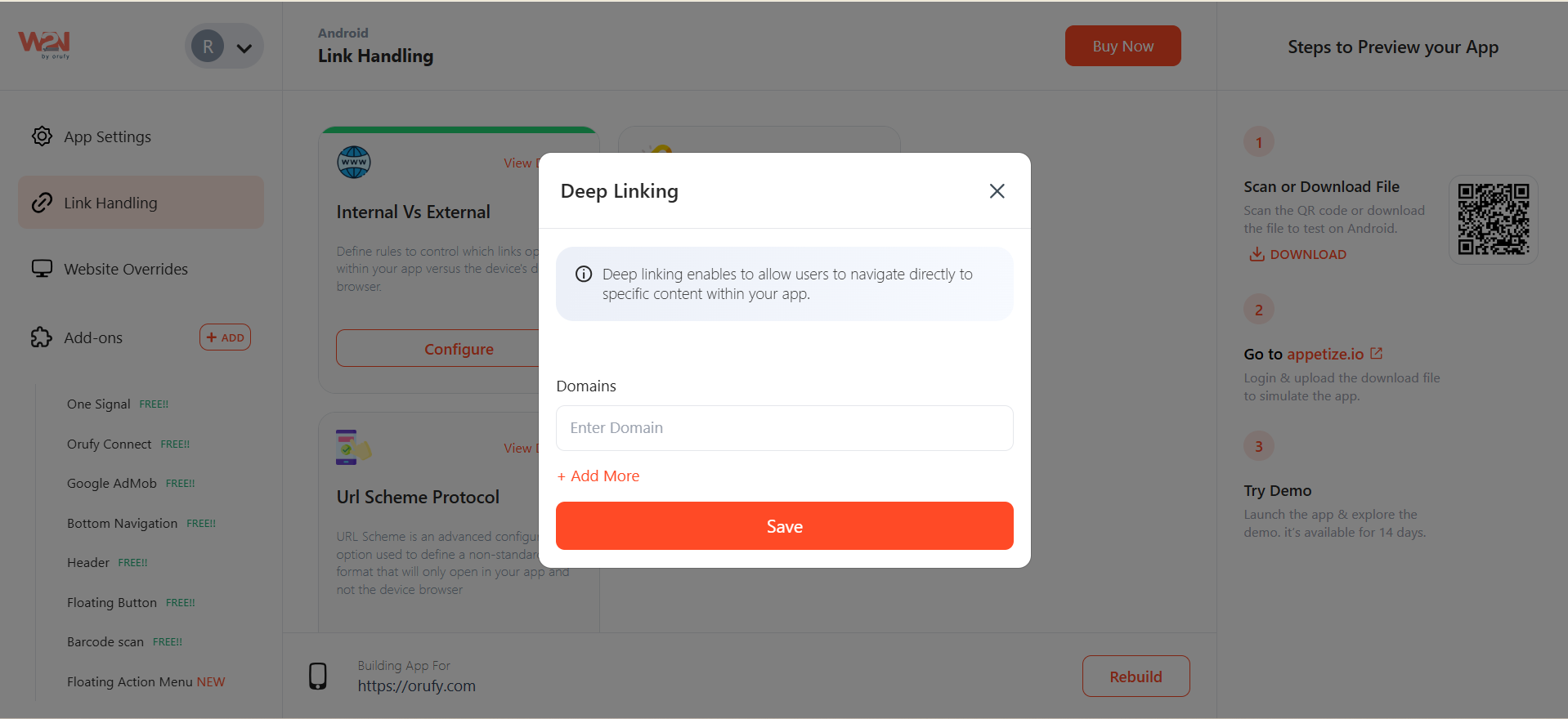
Task: Click the Enter Domain input field
Action: click(x=783, y=427)
